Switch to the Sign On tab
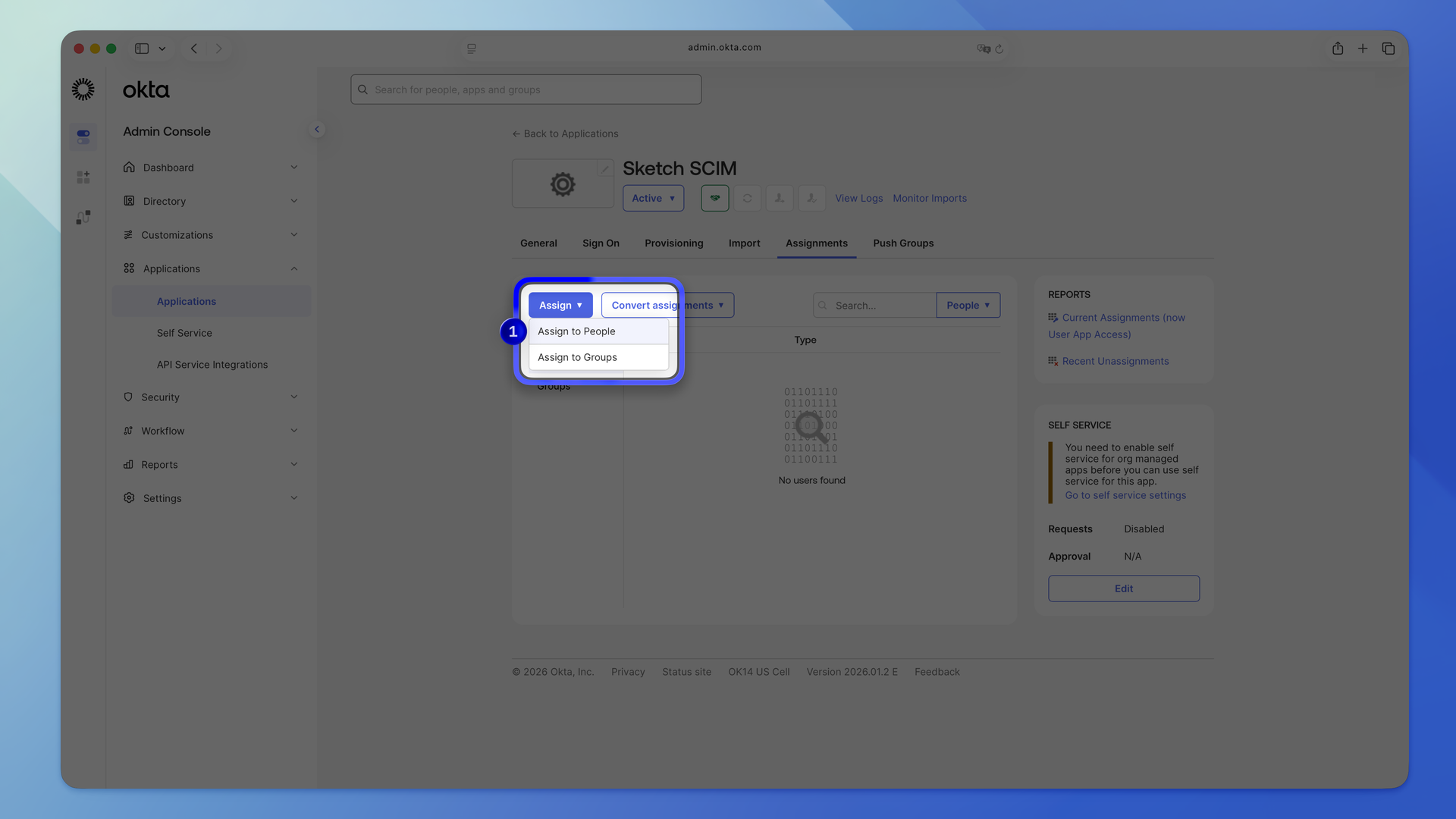The width and height of the screenshot is (1456, 819). (x=601, y=243)
